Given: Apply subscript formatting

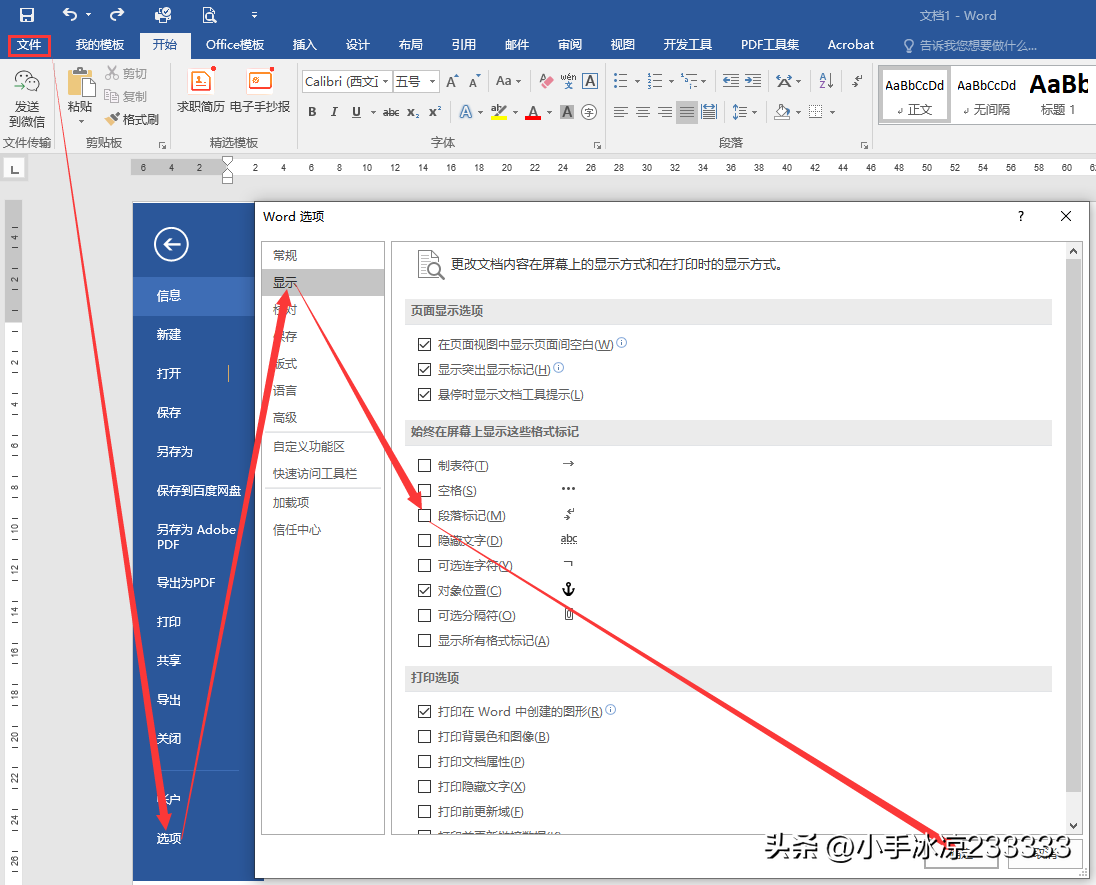Looking at the screenshot, I should 413,112.
